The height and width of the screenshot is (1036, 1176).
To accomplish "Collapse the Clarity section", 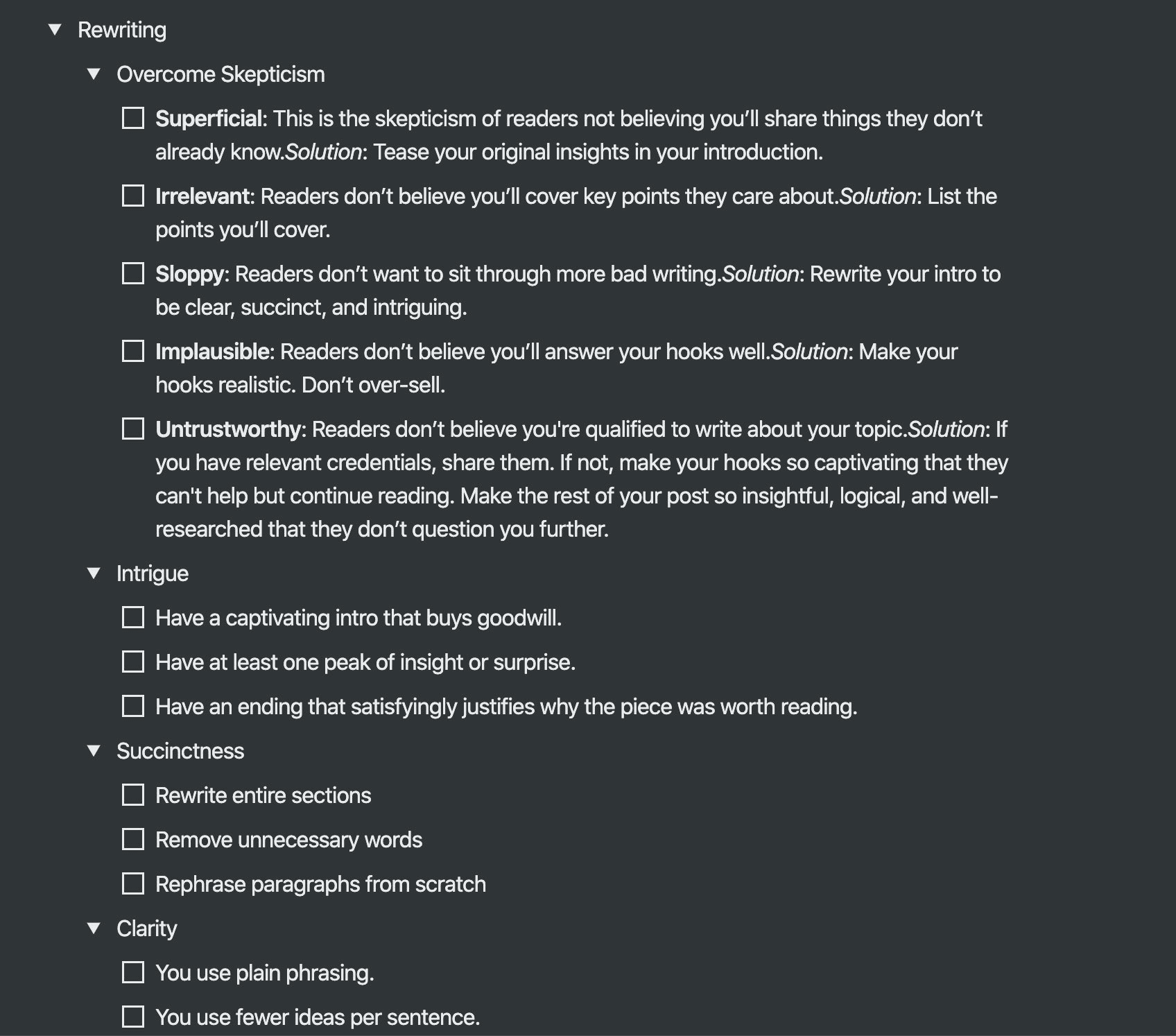I will tap(94, 929).
